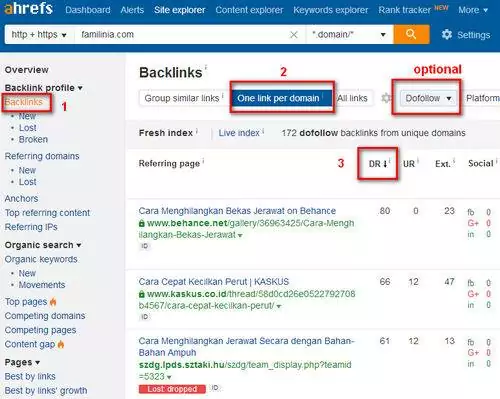Expand szdg.lpds.sztaki.hu URL dropdown arrow
This screenshot has height=399, width=500.
click(x=169, y=377)
